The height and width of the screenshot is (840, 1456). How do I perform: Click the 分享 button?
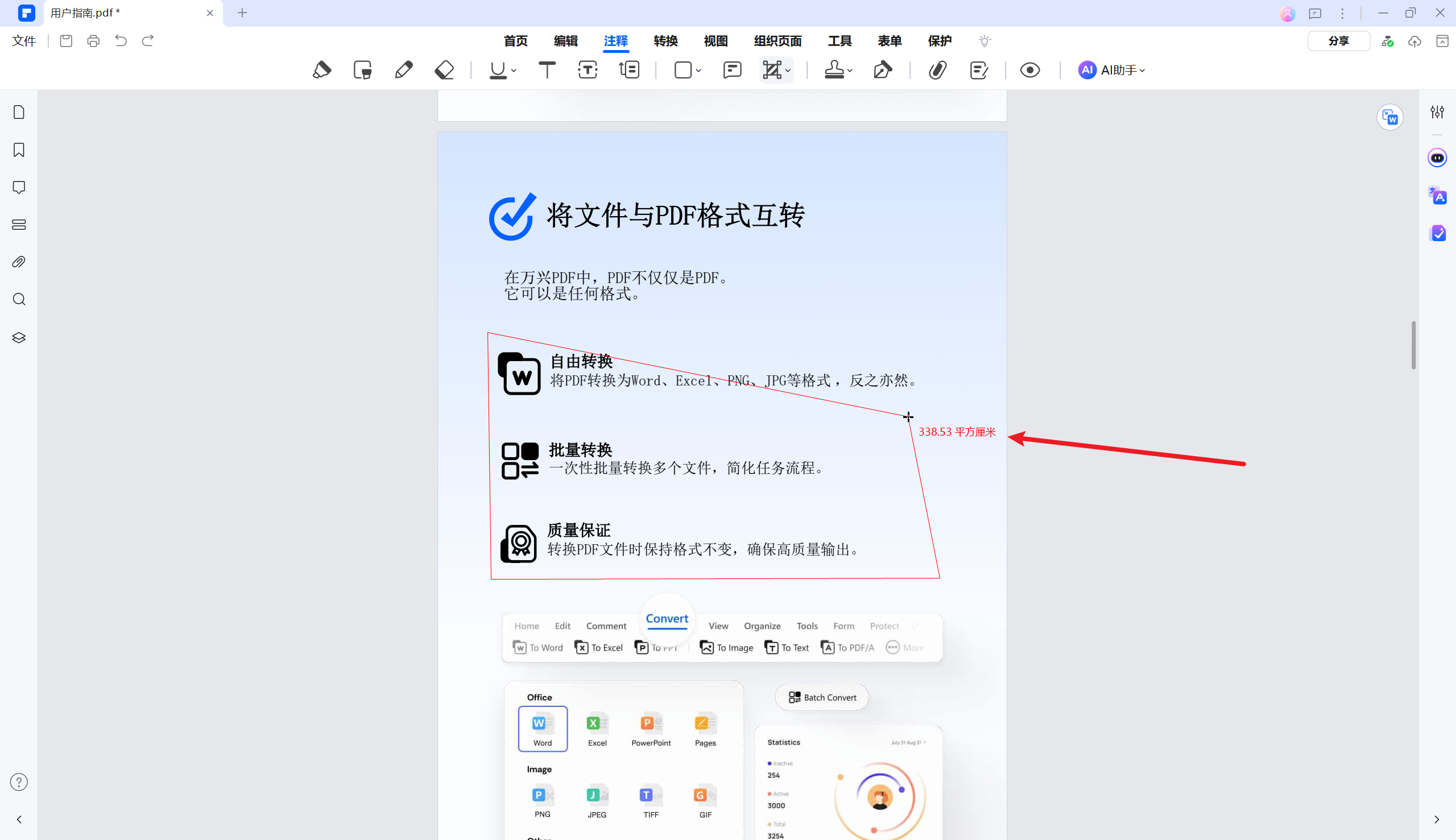pos(1338,40)
